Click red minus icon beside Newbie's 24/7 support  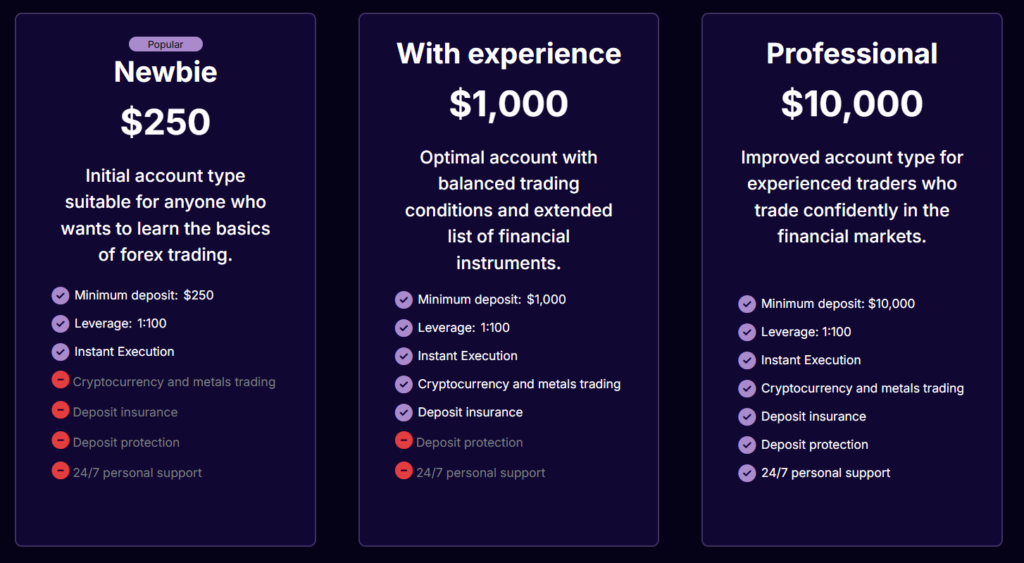coord(60,471)
